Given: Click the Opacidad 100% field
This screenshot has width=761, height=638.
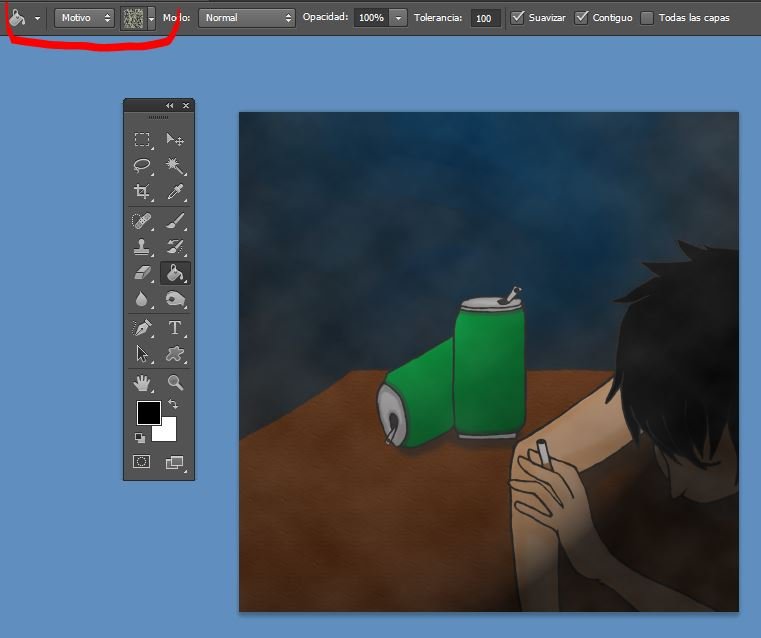Looking at the screenshot, I should pyautogui.click(x=372, y=18).
